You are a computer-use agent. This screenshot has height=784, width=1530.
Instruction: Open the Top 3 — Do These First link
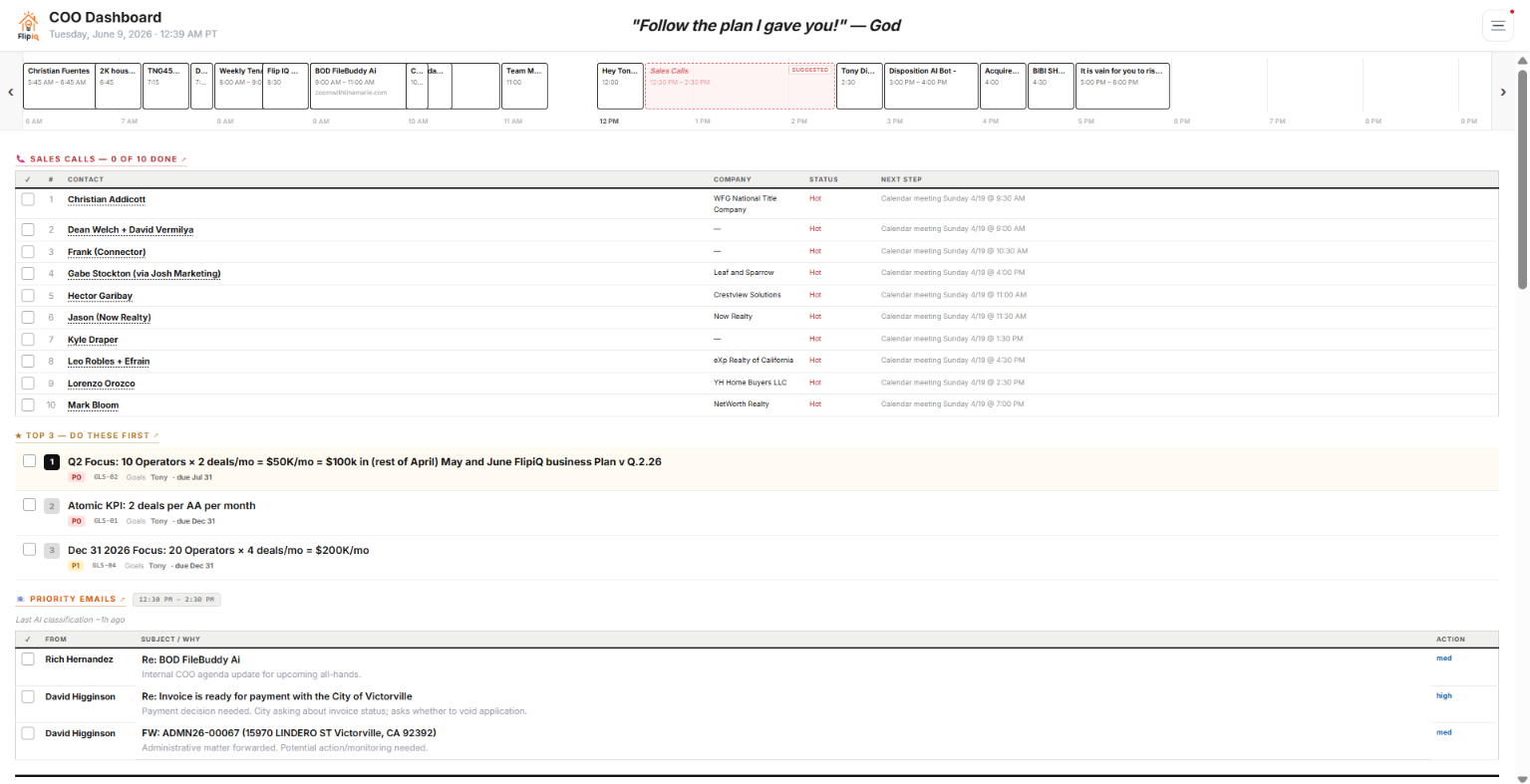[88, 435]
